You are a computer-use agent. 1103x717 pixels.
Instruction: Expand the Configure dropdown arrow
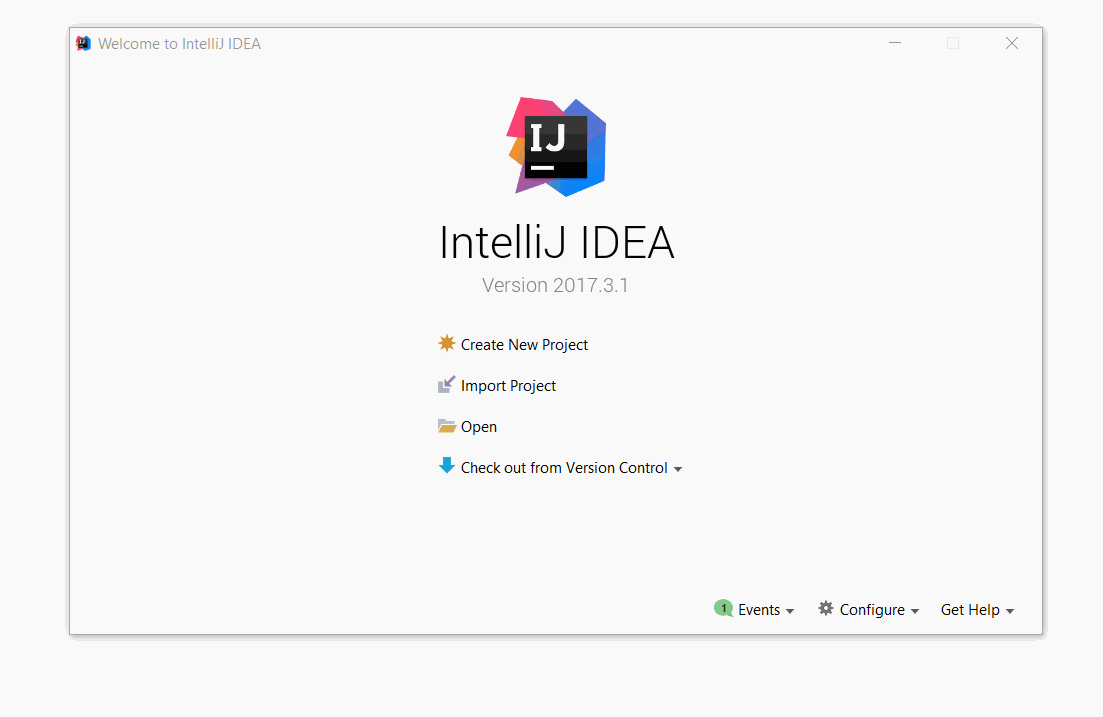914,611
